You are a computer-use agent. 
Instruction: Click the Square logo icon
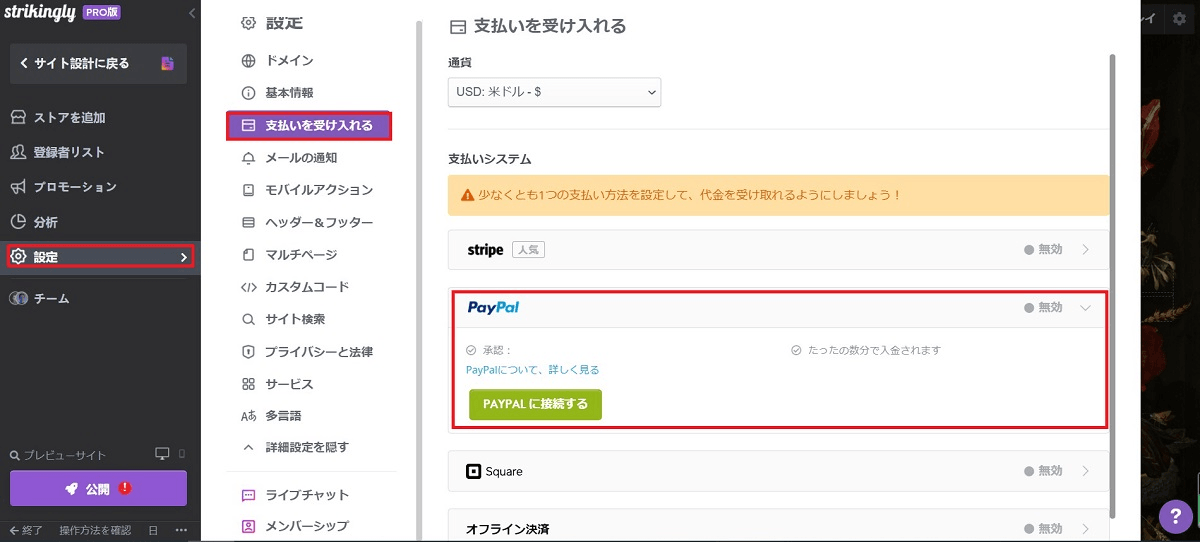tap(474, 471)
